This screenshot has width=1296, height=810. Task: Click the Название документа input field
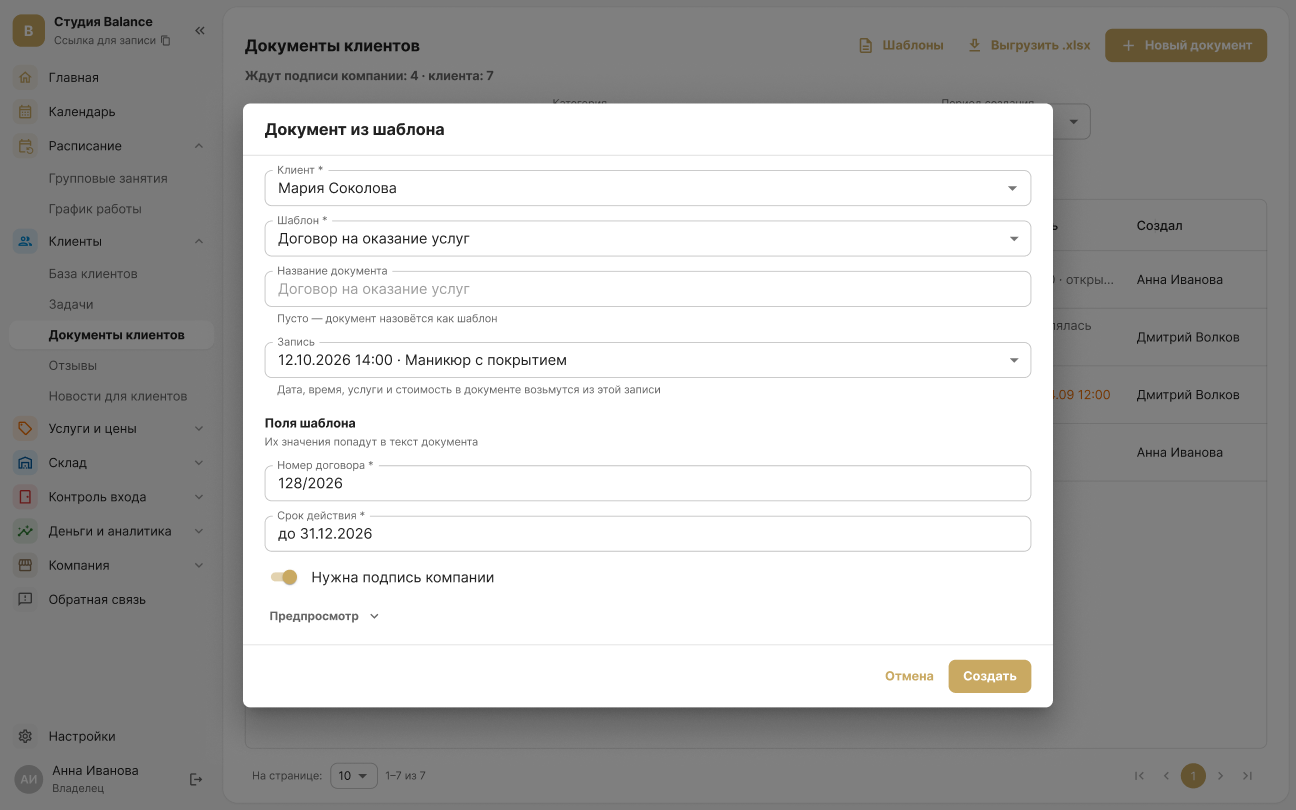click(648, 289)
